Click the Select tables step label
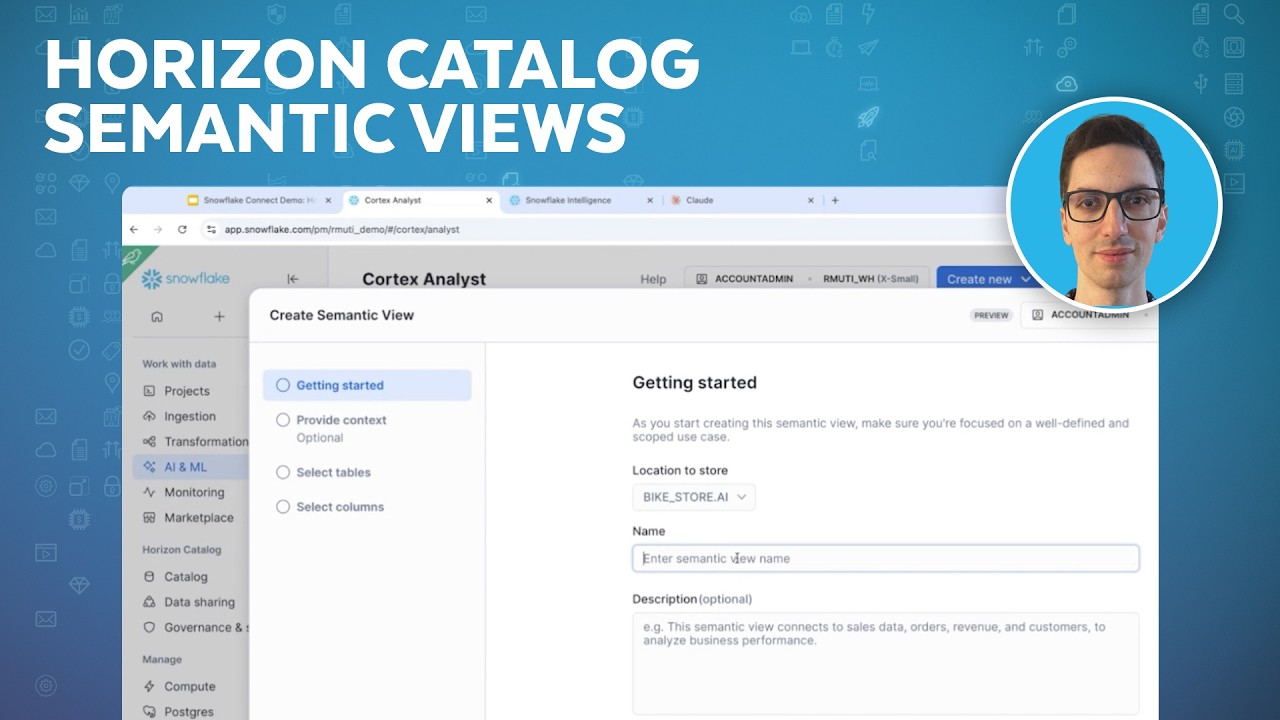Screen dimensions: 1280x720 point(333,472)
